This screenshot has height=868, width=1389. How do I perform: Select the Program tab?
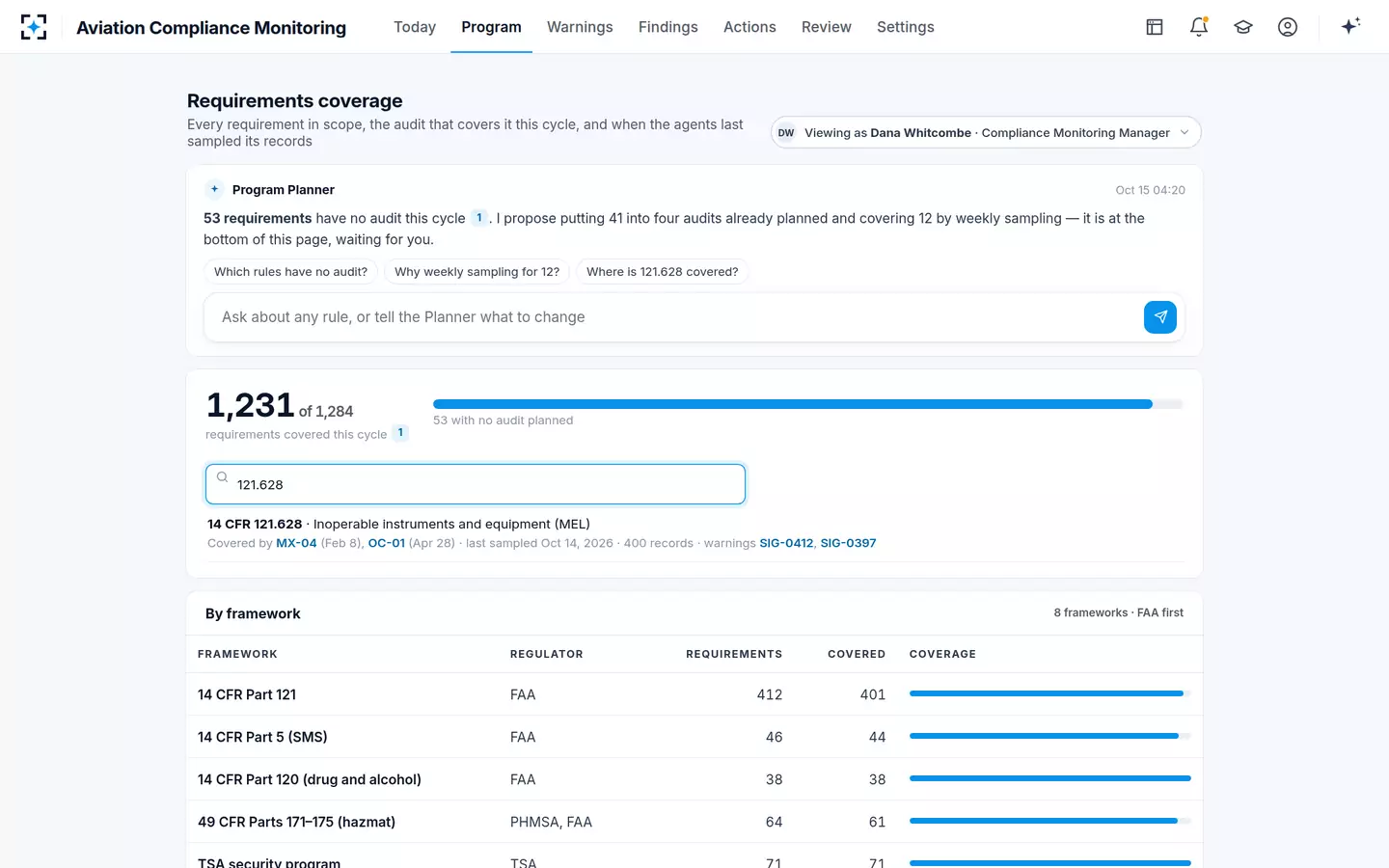(491, 27)
